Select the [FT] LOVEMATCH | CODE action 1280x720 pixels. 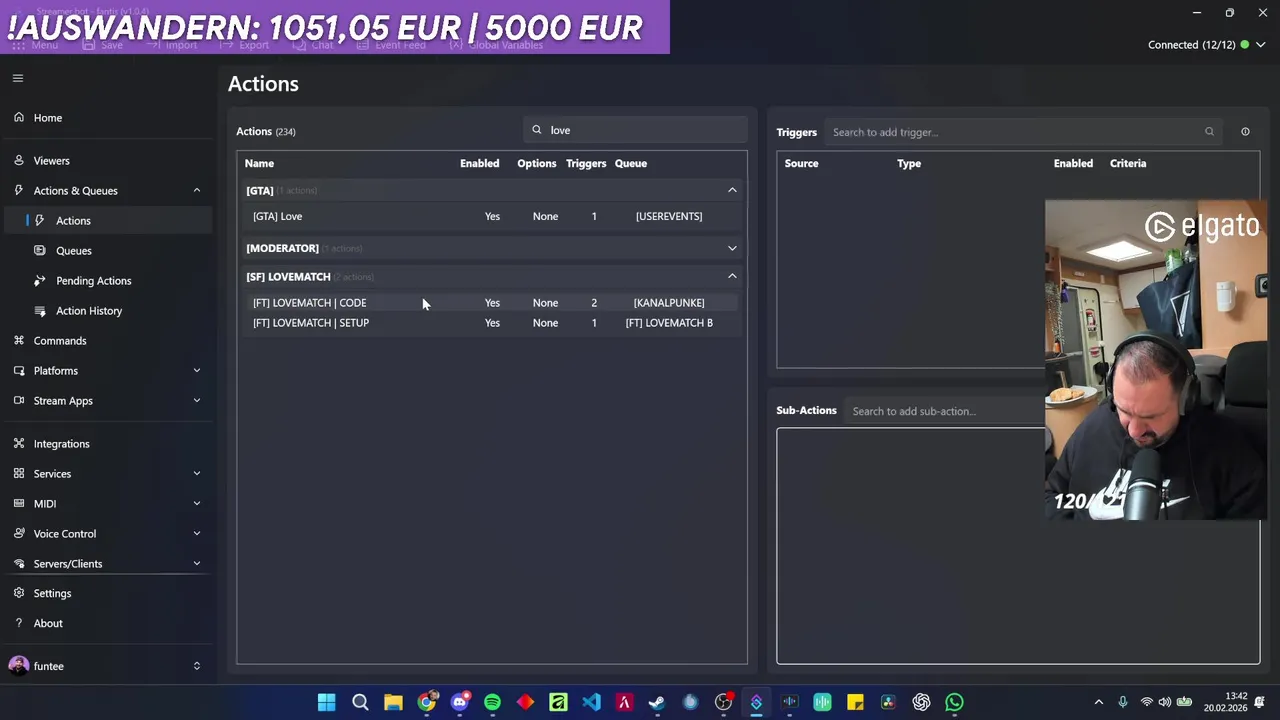[x=492, y=303]
